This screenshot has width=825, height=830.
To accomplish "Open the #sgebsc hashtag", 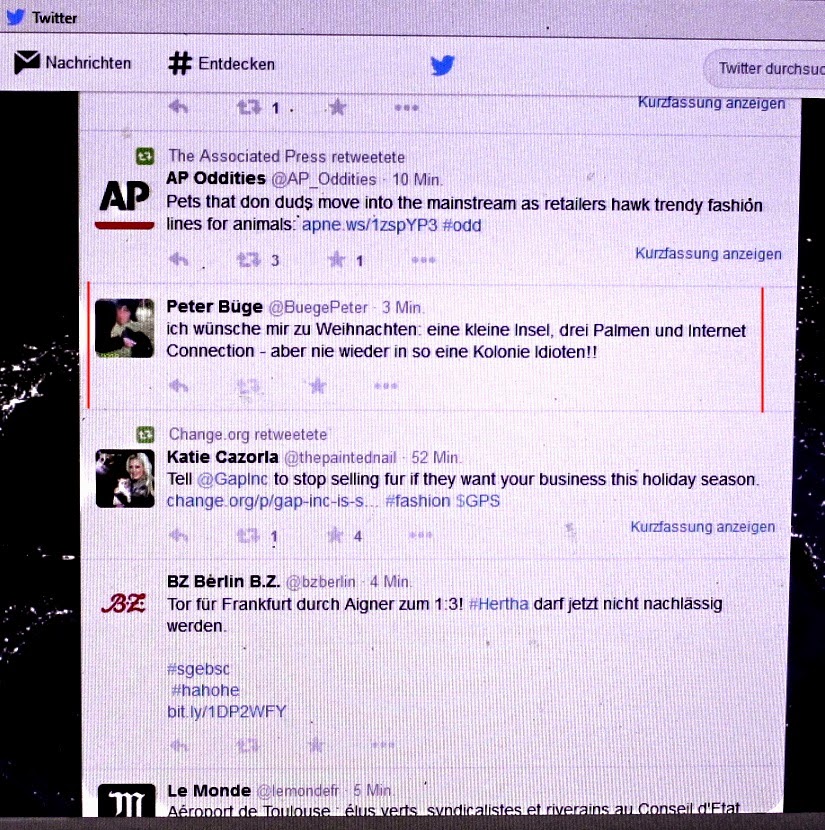I will tap(198, 669).
